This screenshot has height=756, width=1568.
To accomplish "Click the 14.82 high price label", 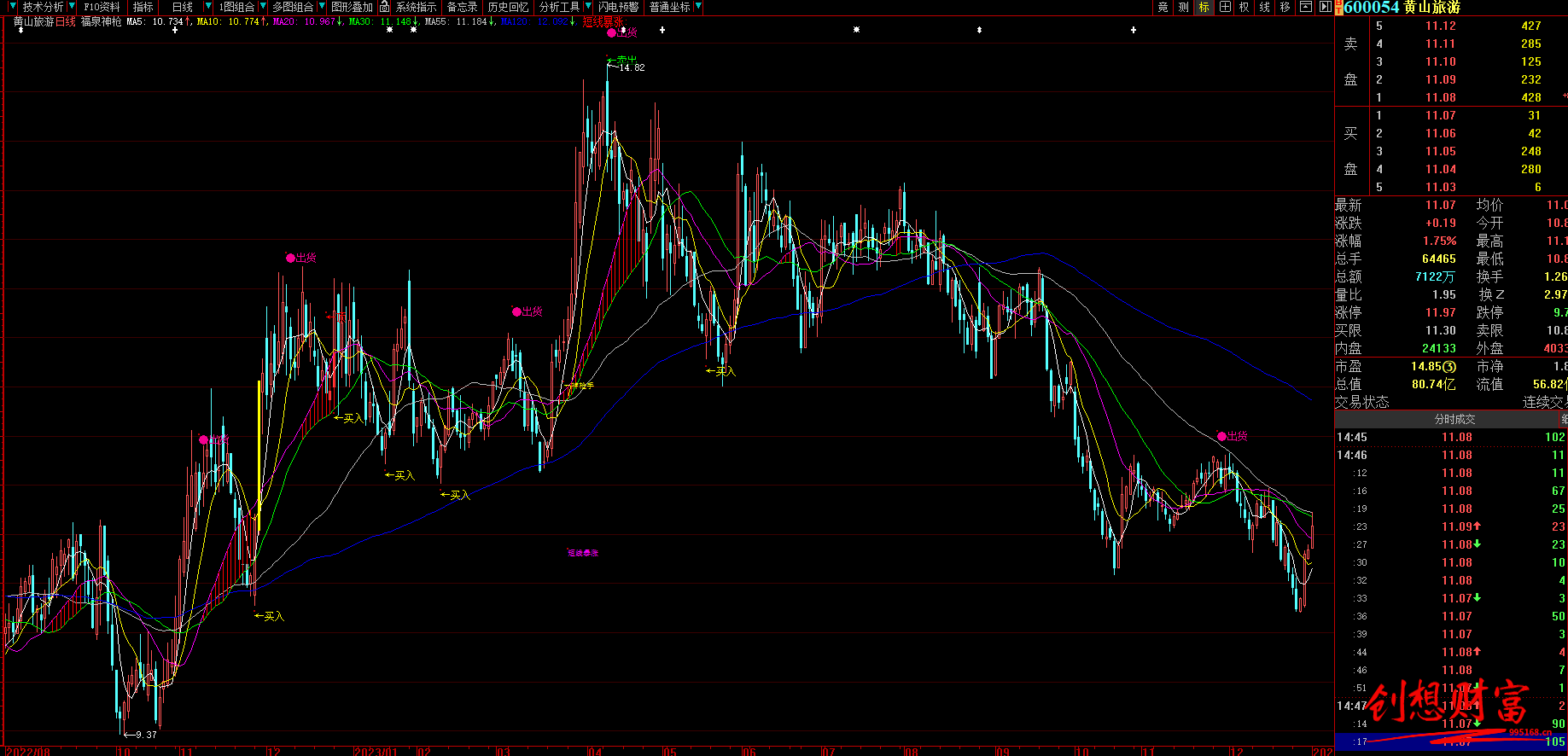I will (631, 67).
